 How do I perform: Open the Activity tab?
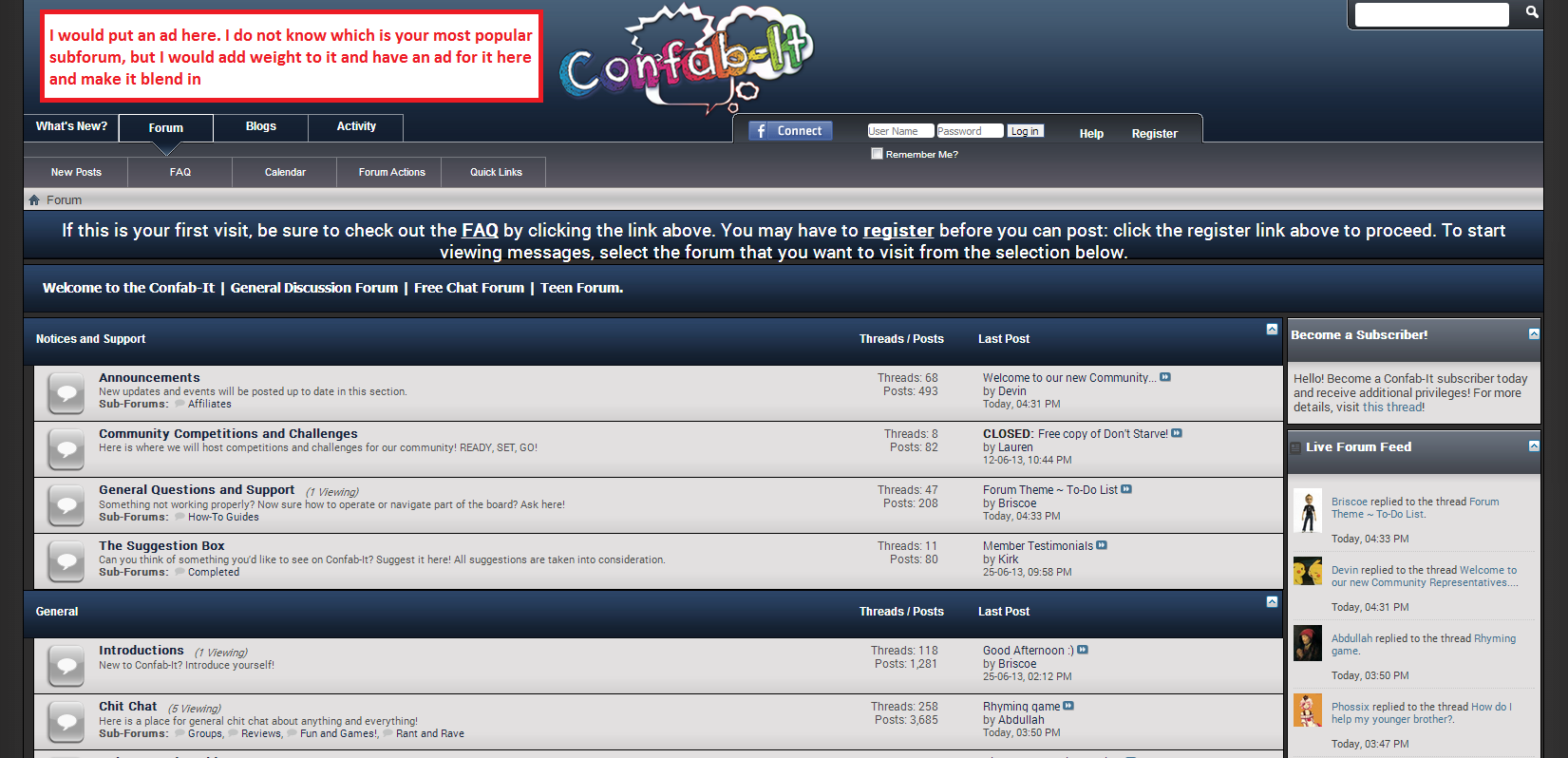[356, 126]
